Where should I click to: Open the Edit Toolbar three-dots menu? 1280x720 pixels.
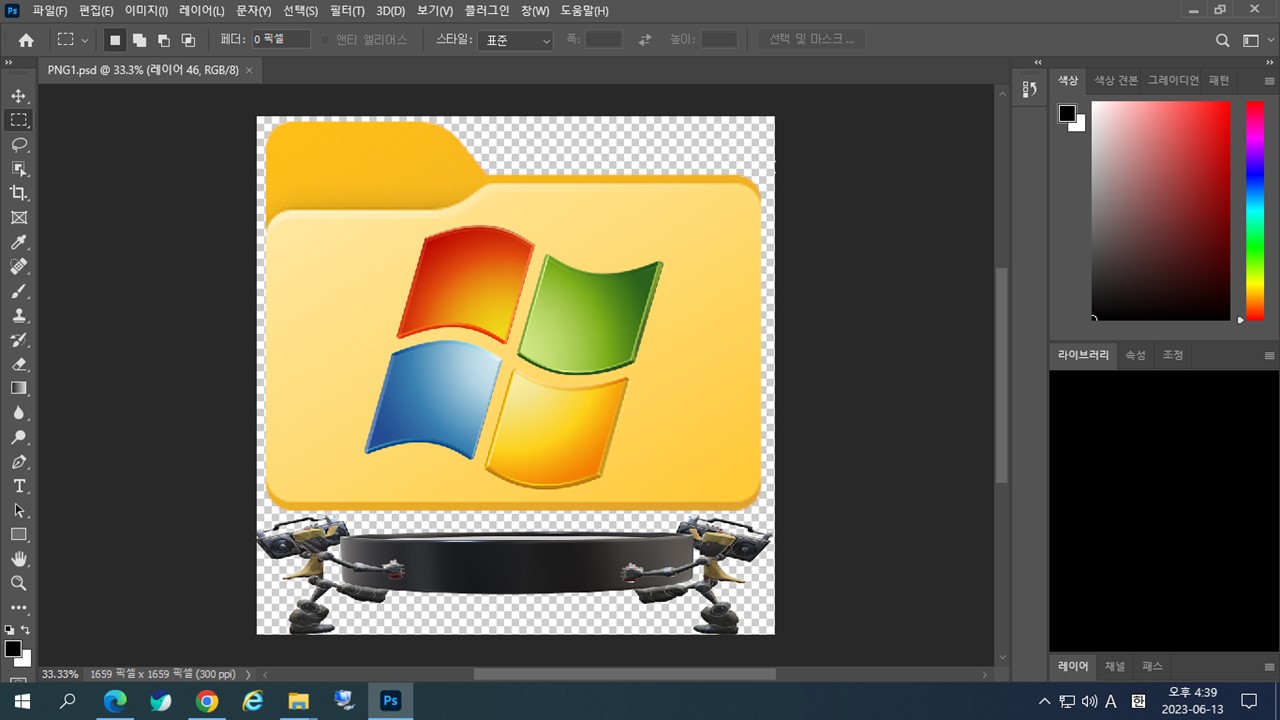(19, 607)
